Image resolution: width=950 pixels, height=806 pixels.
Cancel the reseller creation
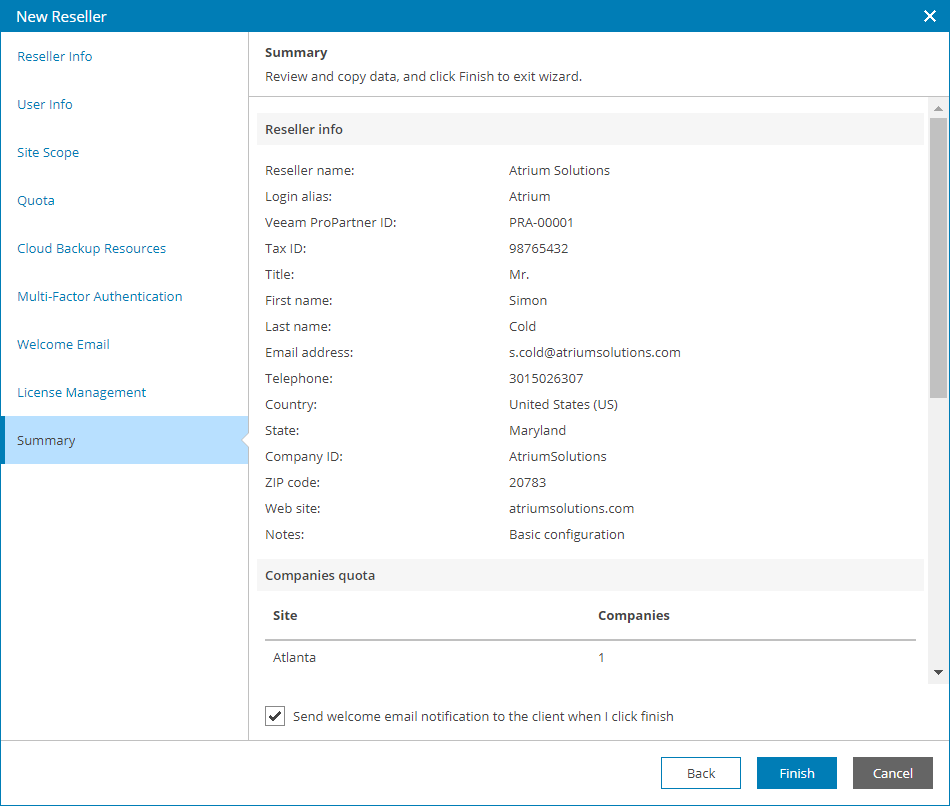[x=892, y=773]
